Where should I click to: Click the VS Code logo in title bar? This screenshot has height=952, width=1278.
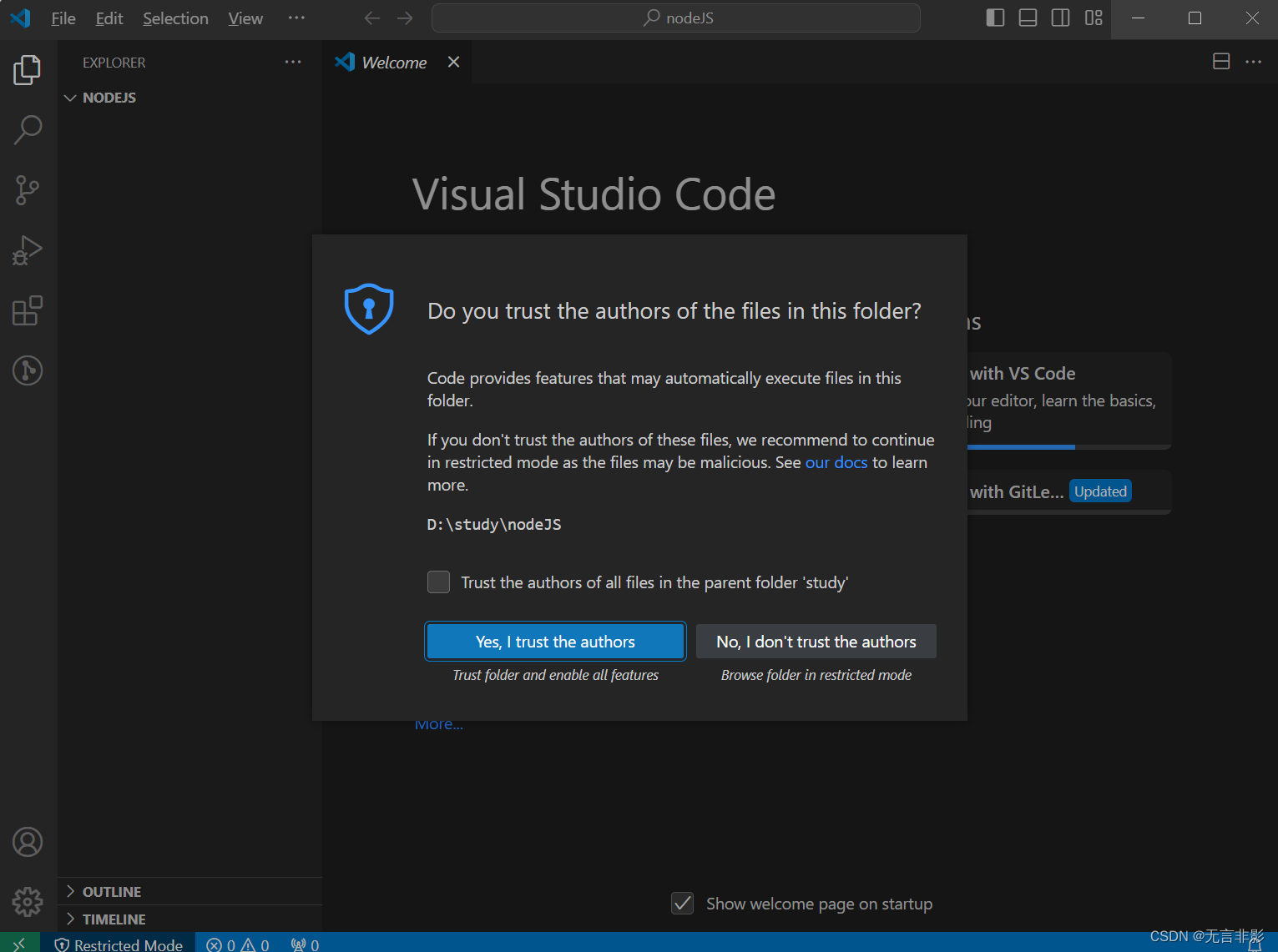coord(20,18)
